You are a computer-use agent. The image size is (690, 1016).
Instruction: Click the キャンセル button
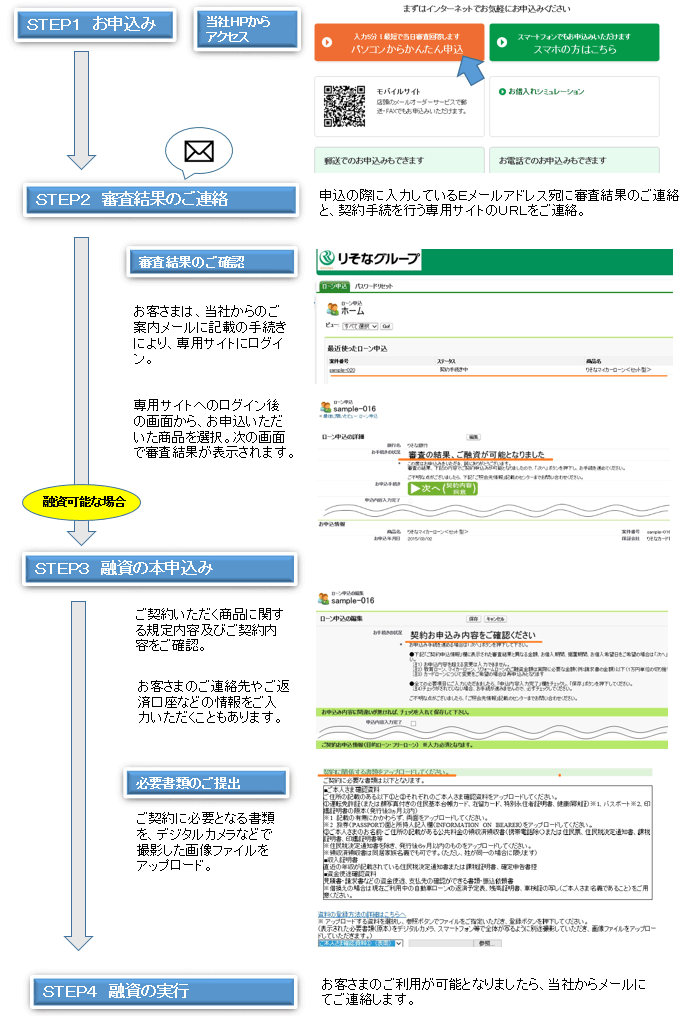click(x=497, y=619)
